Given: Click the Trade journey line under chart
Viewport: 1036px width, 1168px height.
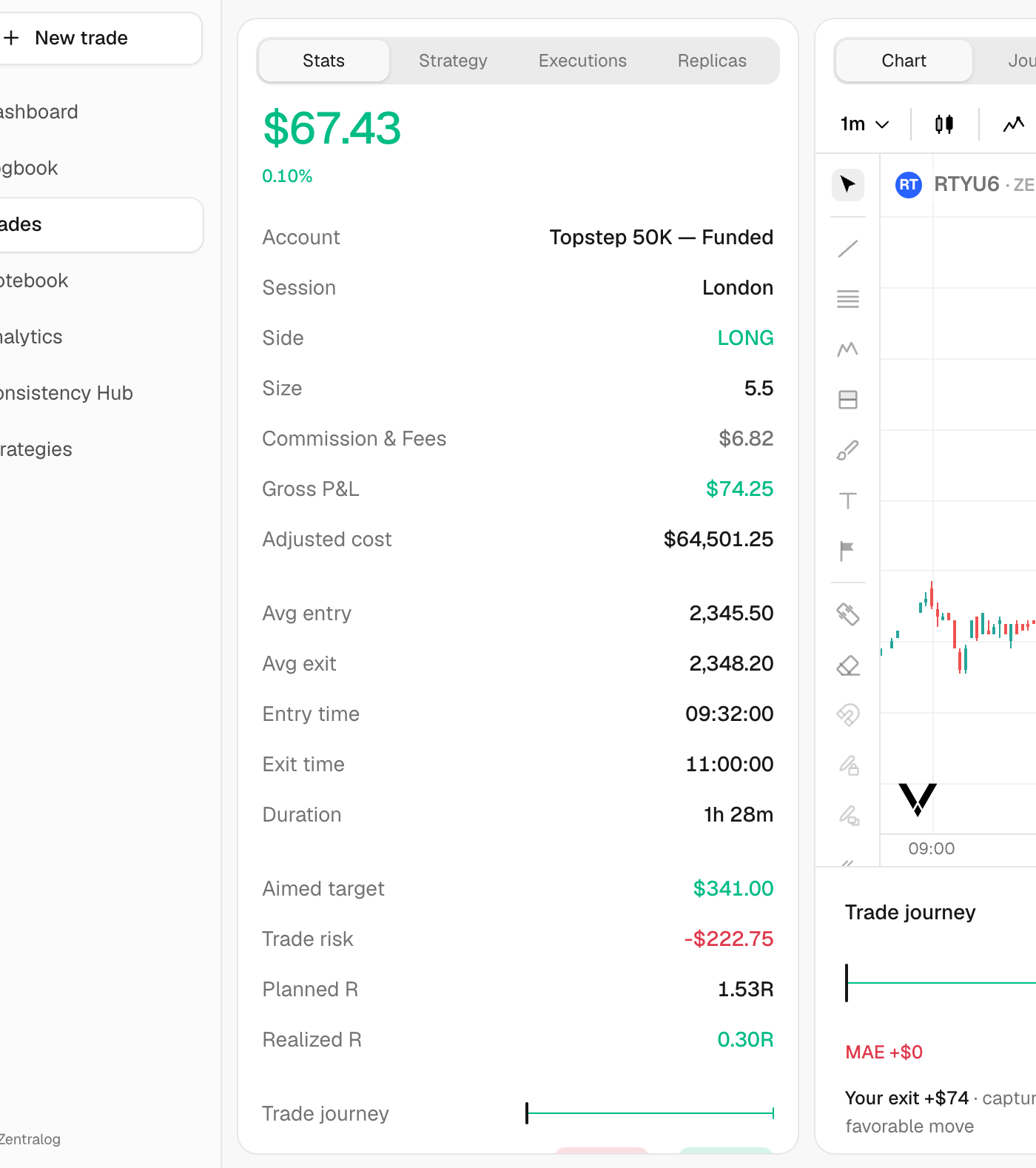Looking at the screenshot, I should point(941,983).
